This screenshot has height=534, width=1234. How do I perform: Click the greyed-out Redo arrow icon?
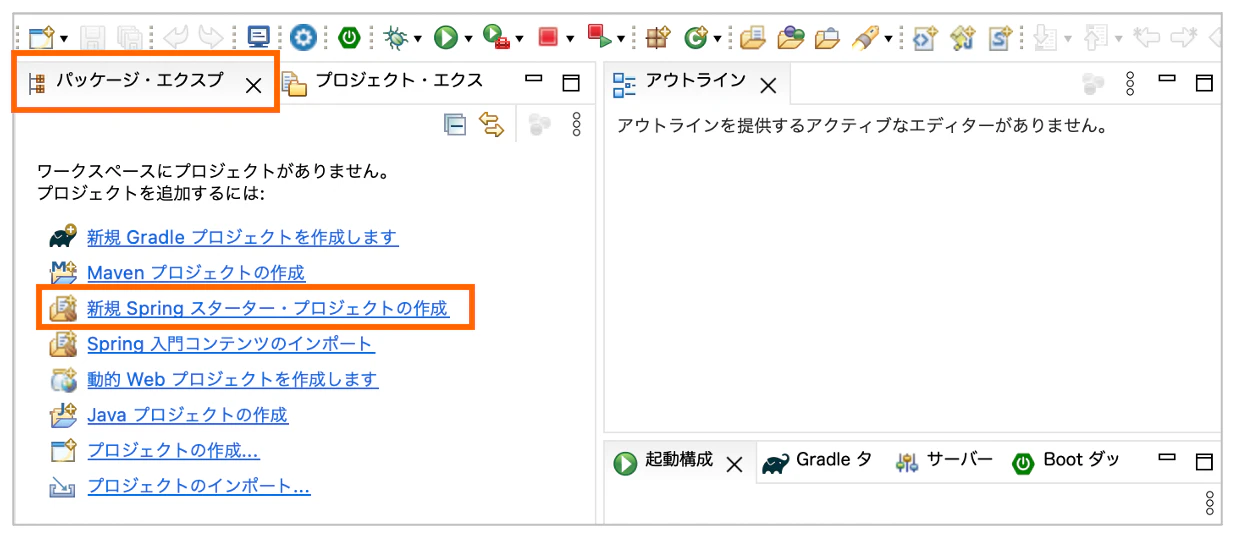point(210,38)
